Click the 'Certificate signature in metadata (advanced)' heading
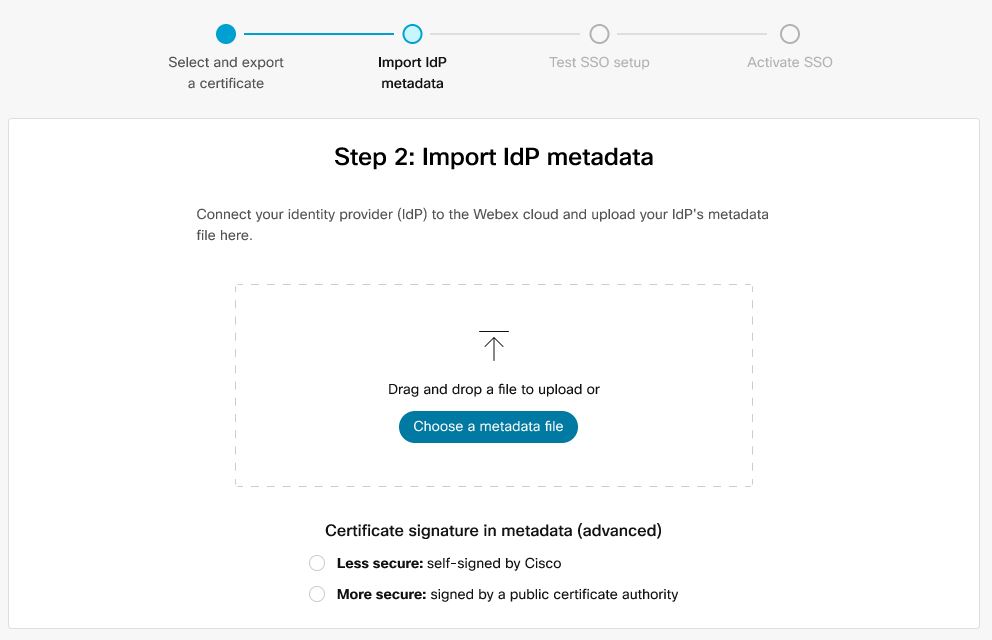Screen dimensions: 992x640 coord(493,531)
